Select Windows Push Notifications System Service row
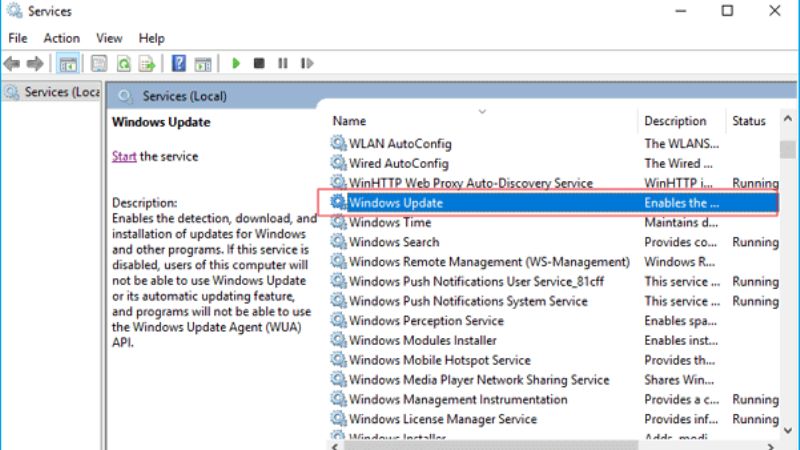The width and height of the screenshot is (800, 450). click(x=554, y=301)
